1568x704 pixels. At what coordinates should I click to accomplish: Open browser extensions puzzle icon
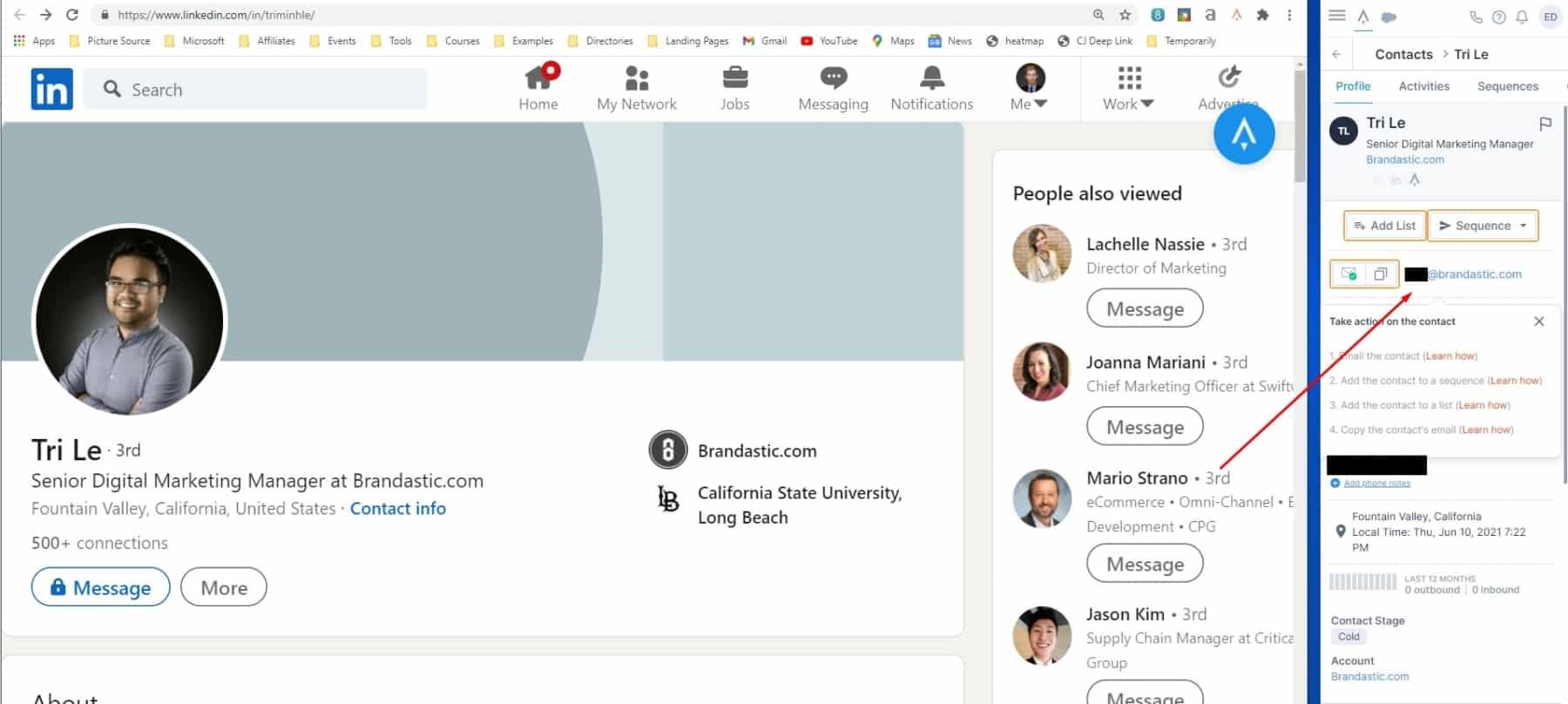click(x=1262, y=15)
